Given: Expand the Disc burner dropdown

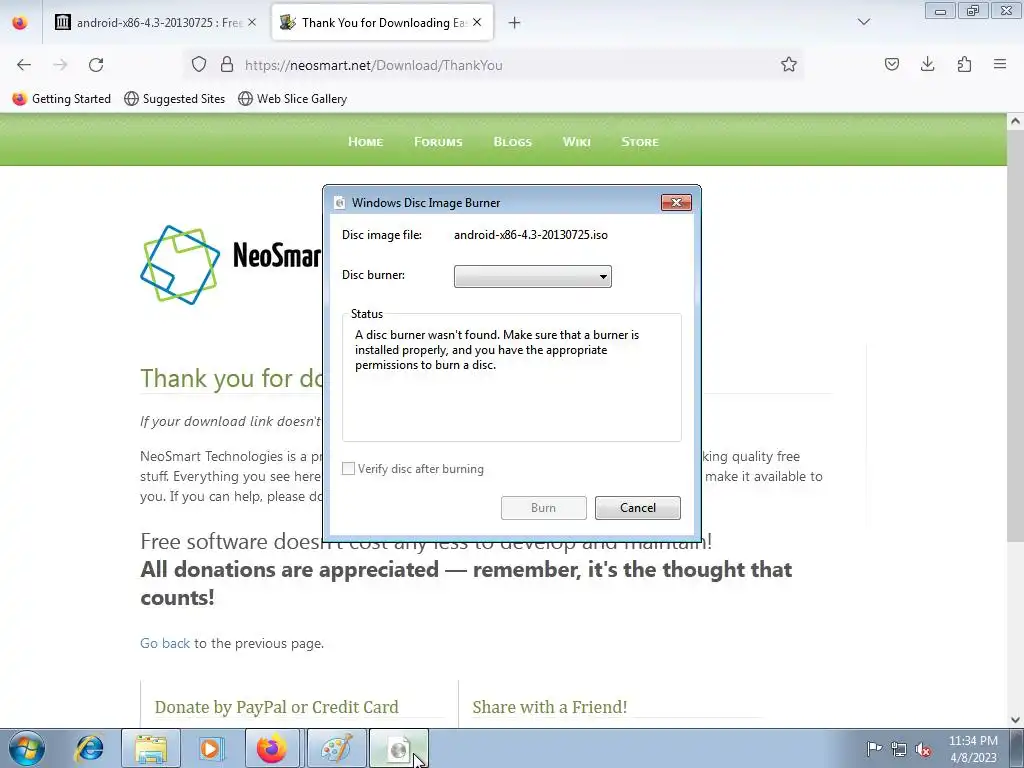Looking at the screenshot, I should 533,276.
